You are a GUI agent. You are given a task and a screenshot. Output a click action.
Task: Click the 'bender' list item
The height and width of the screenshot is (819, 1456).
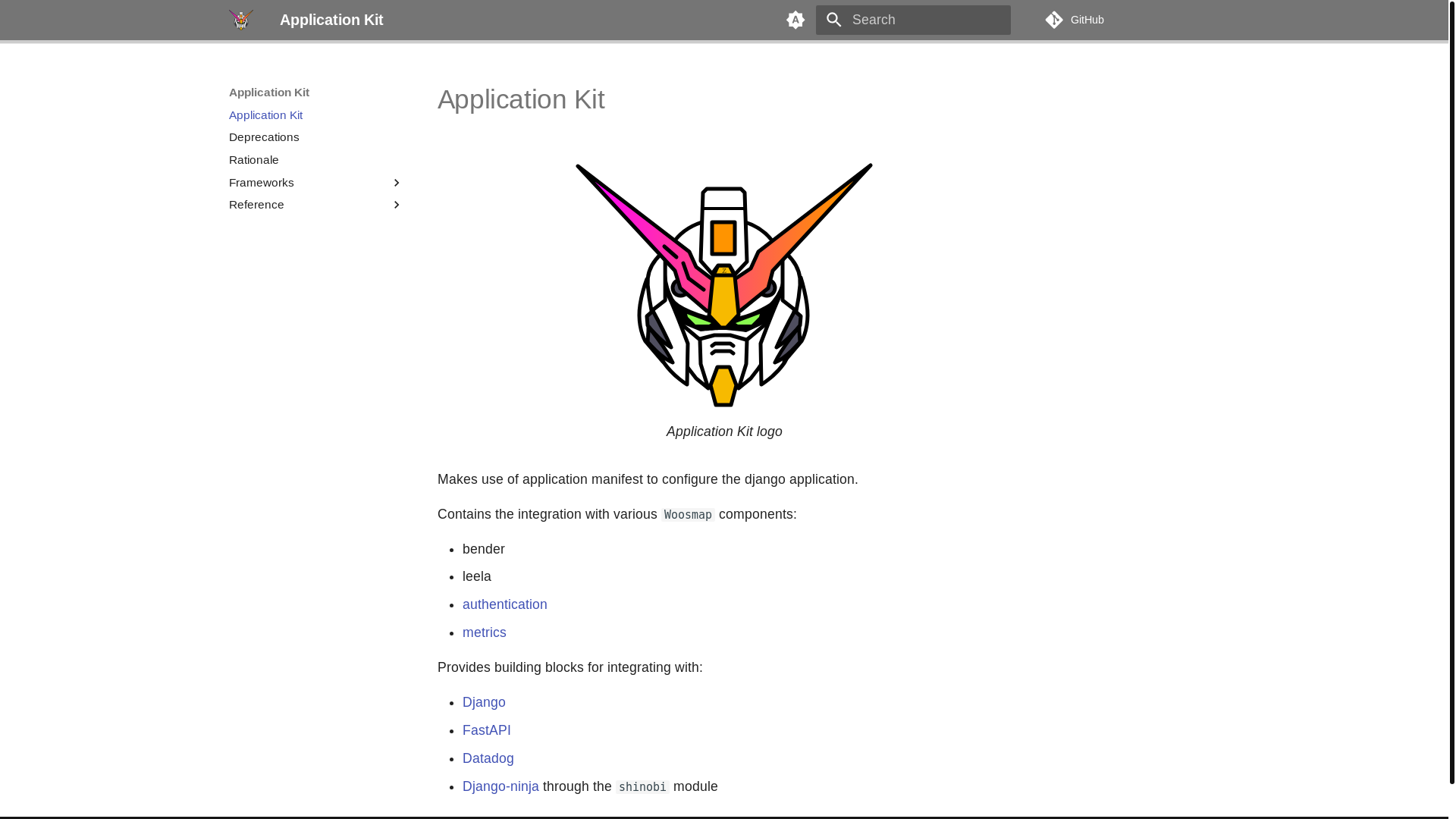click(484, 549)
